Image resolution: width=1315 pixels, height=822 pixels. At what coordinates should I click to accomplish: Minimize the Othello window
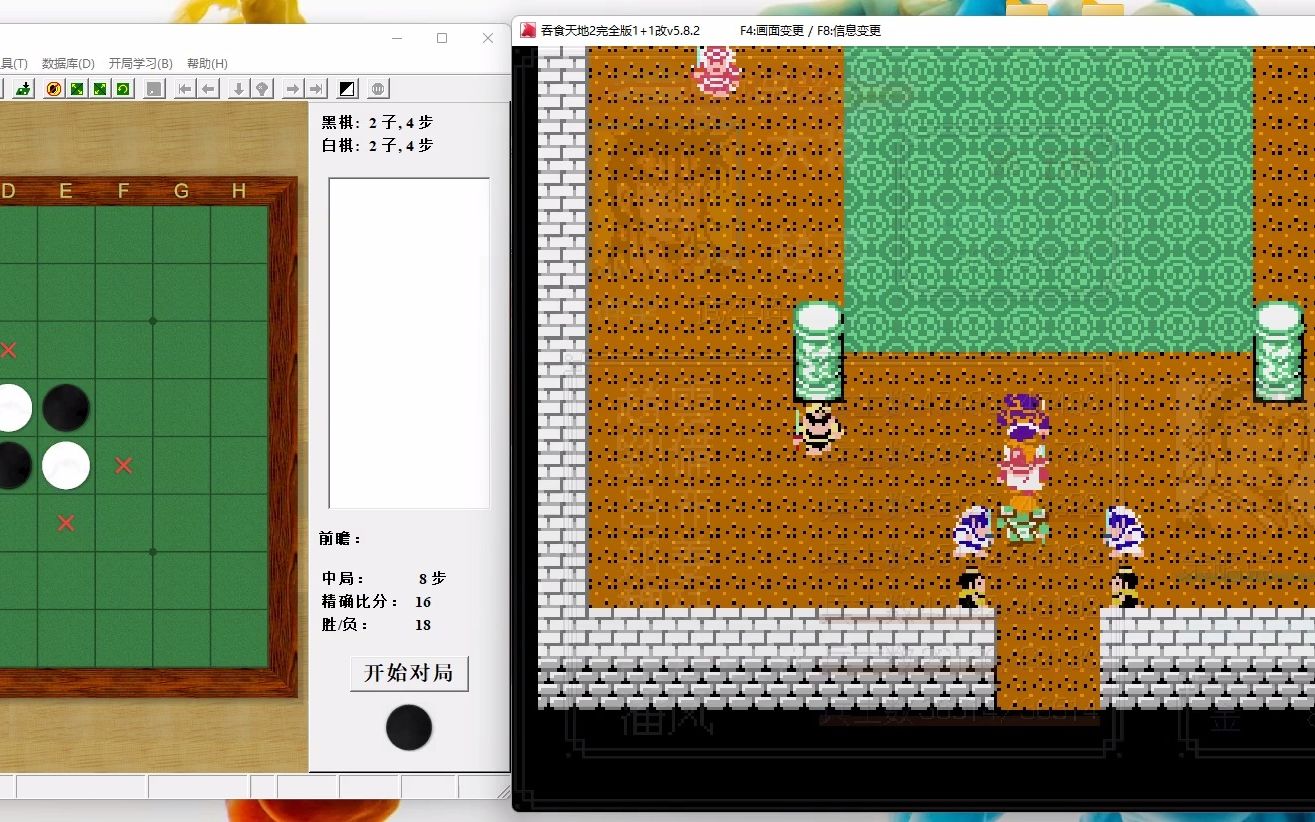(396, 38)
